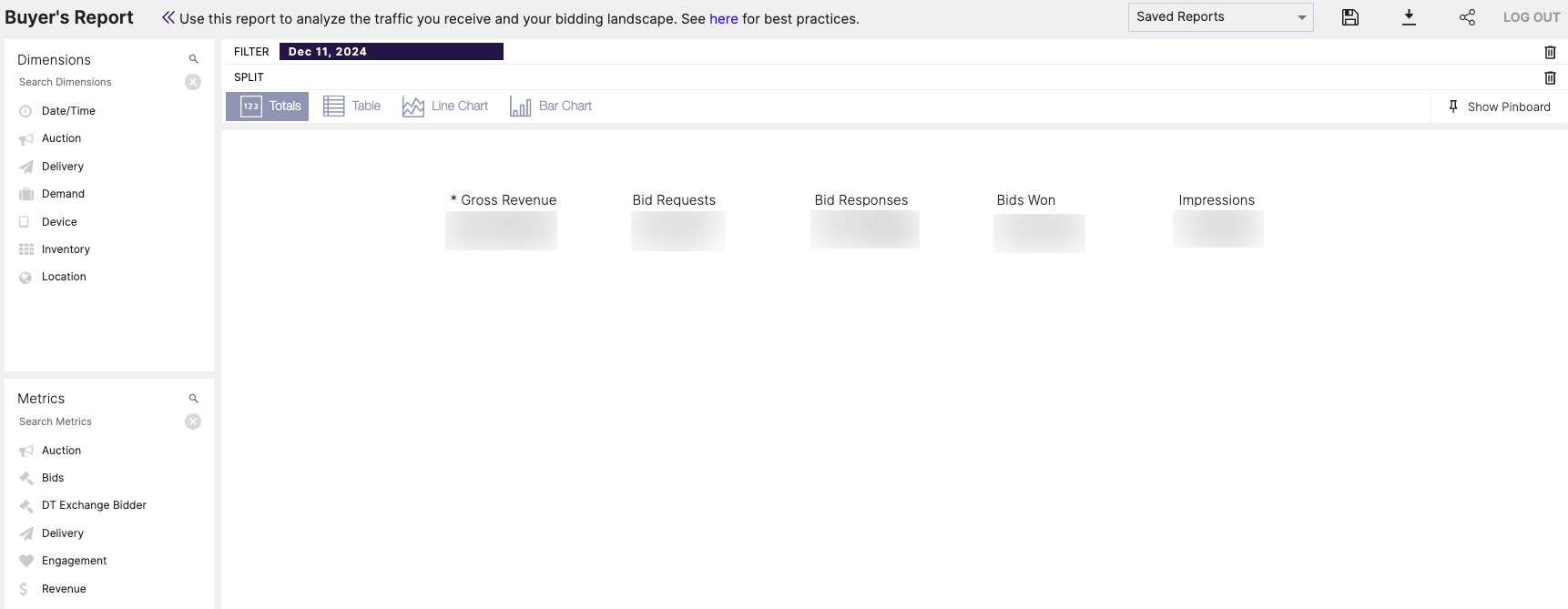Click into the Search Dimensions input
The width and height of the screenshot is (1568, 609).
(100, 82)
